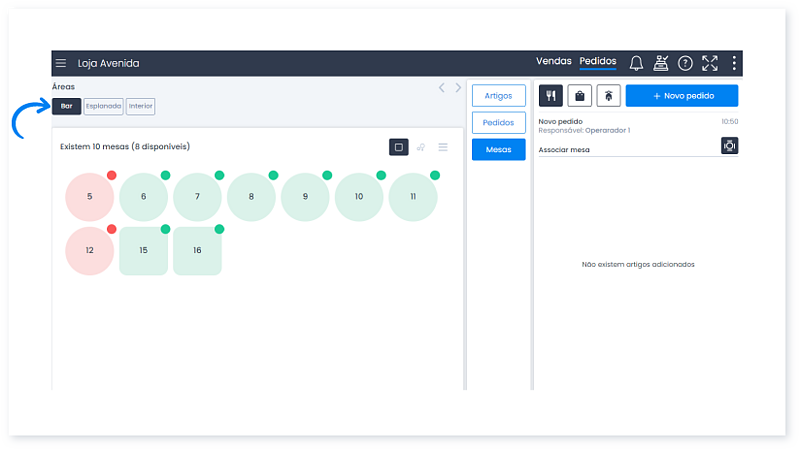Click the associate table icon

[x=729, y=146]
